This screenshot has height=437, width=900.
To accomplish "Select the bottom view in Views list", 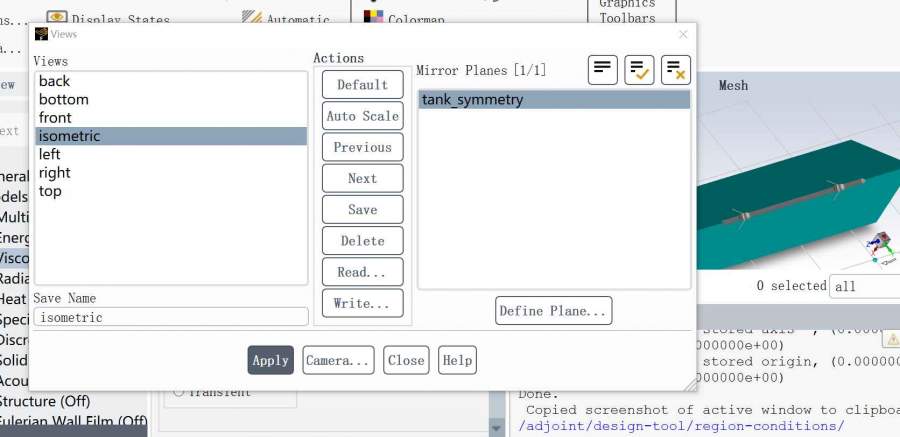I will coord(170,99).
